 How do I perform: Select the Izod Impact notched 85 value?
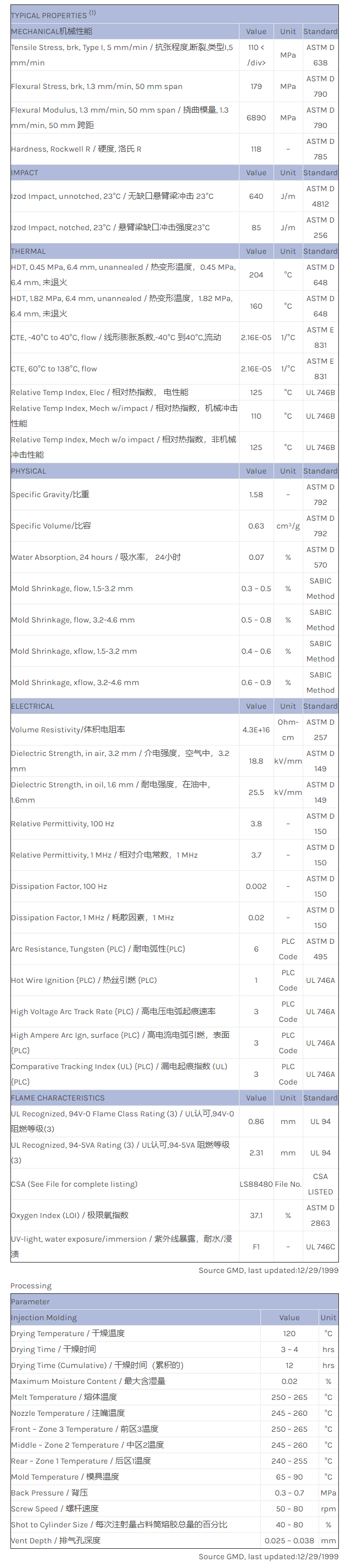256,227
